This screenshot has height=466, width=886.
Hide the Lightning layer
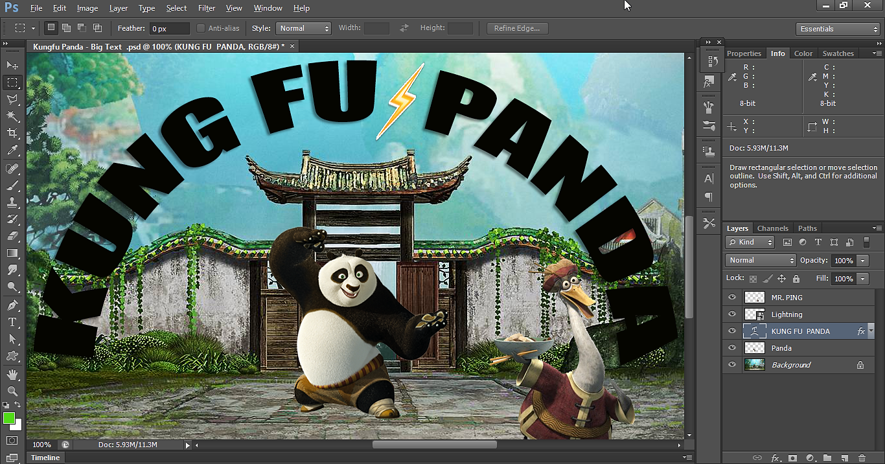coord(732,314)
